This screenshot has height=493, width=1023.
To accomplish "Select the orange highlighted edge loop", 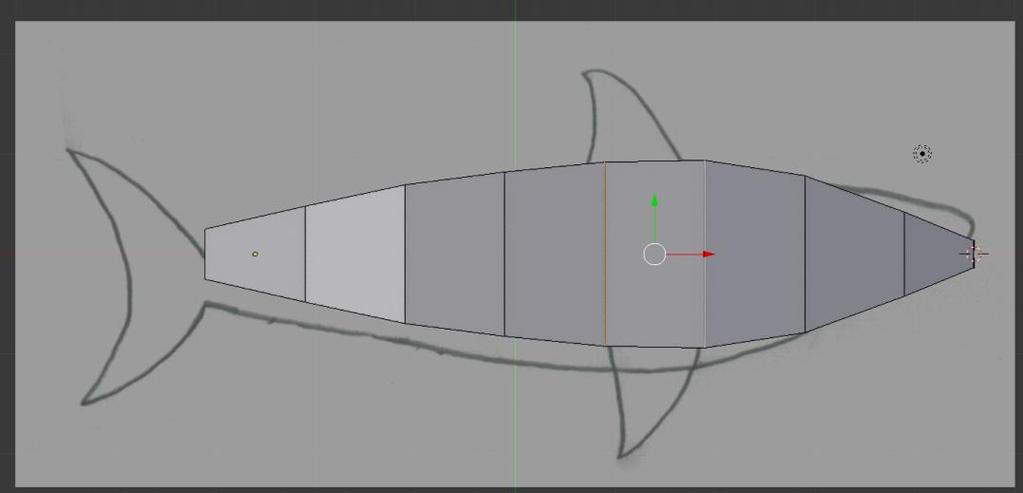I will [605, 254].
